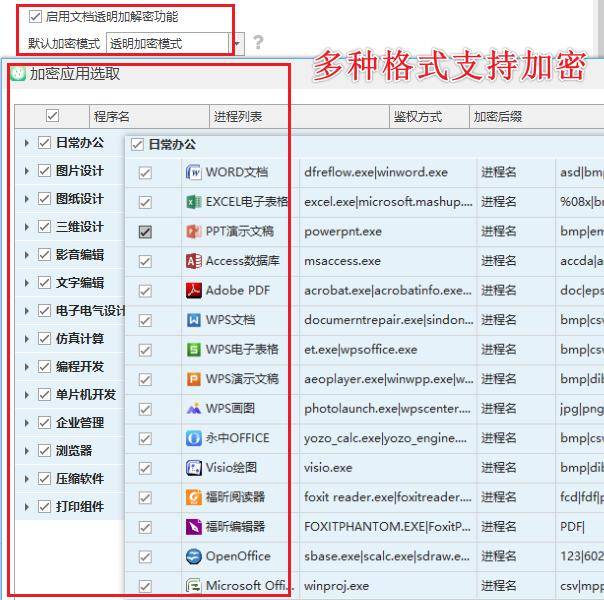The height and width of the screenshot is (600, 604).
Task: Uncheck the EXCEL电子表格 row checkbox
Action: tap(145, 202)
